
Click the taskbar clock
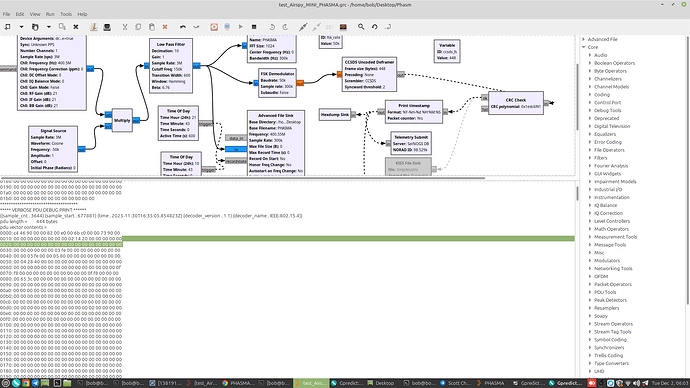pos(670,383)
